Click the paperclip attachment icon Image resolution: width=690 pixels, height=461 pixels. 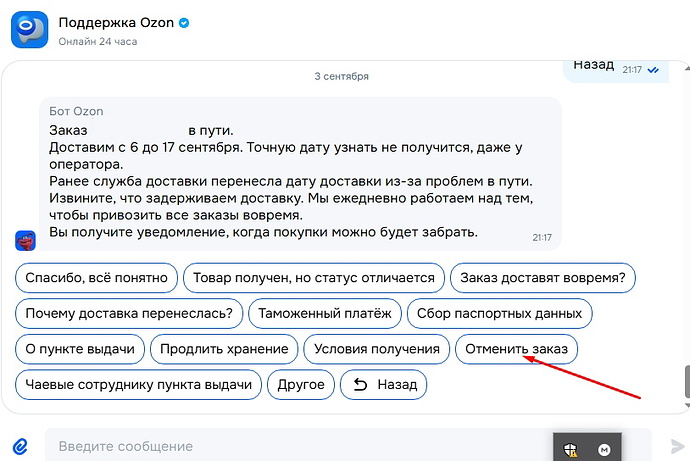[x=20, y=446]
